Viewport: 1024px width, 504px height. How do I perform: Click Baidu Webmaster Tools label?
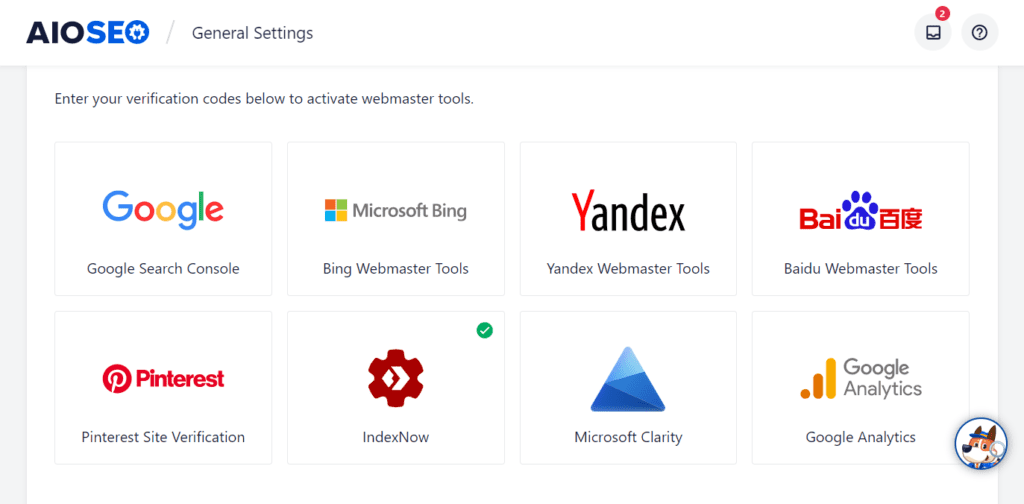(860, 268)
